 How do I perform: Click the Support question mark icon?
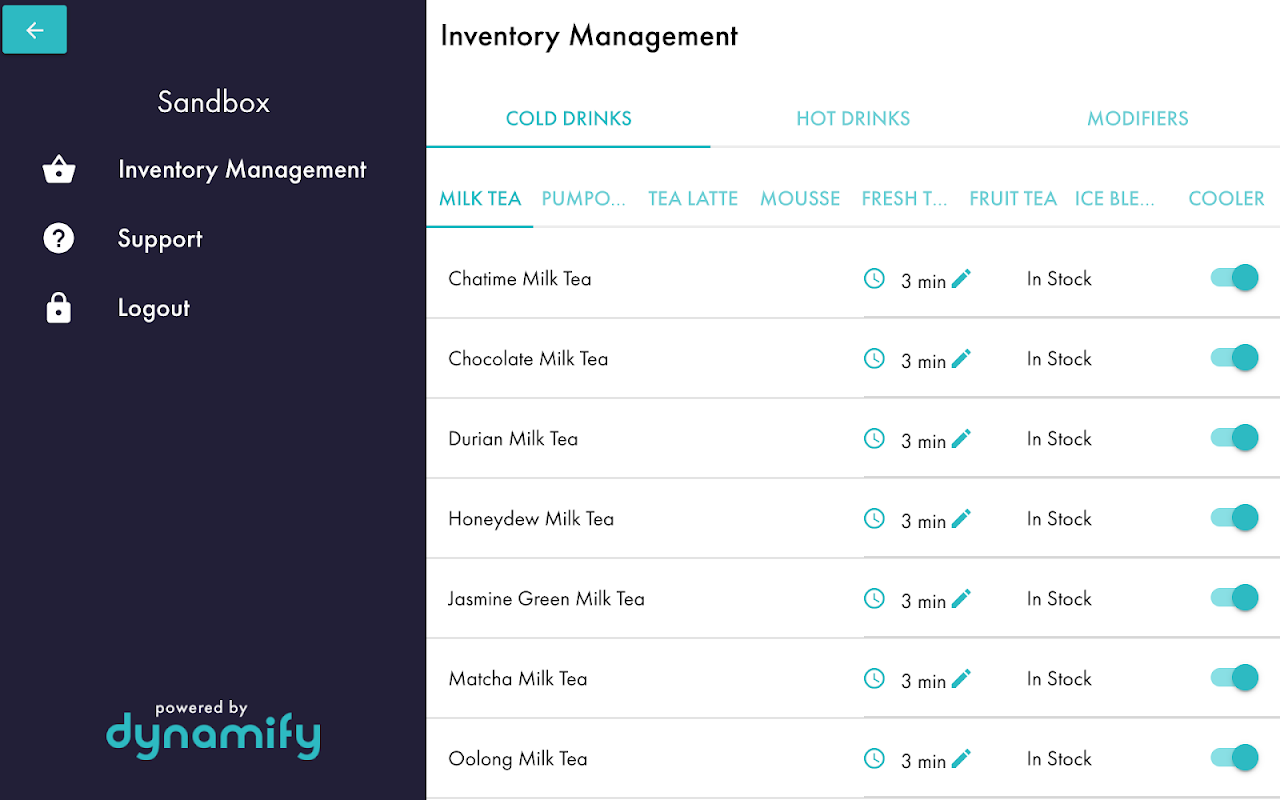pyautogui.click(x=59, y=238)
